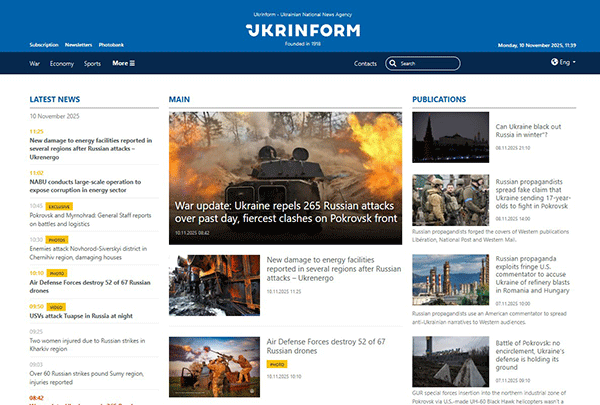This screenshot has width=600, height=405.
Task: Open latest news Air Defense Forces destroy drones
Action: pos(90,286)
